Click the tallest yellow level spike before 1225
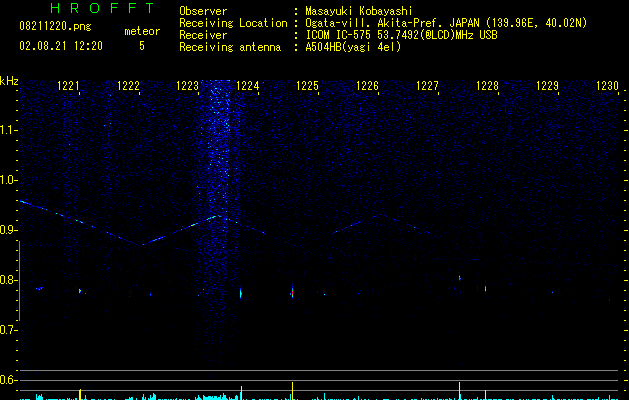Viewport: 629px width, 400px height. 292,391
